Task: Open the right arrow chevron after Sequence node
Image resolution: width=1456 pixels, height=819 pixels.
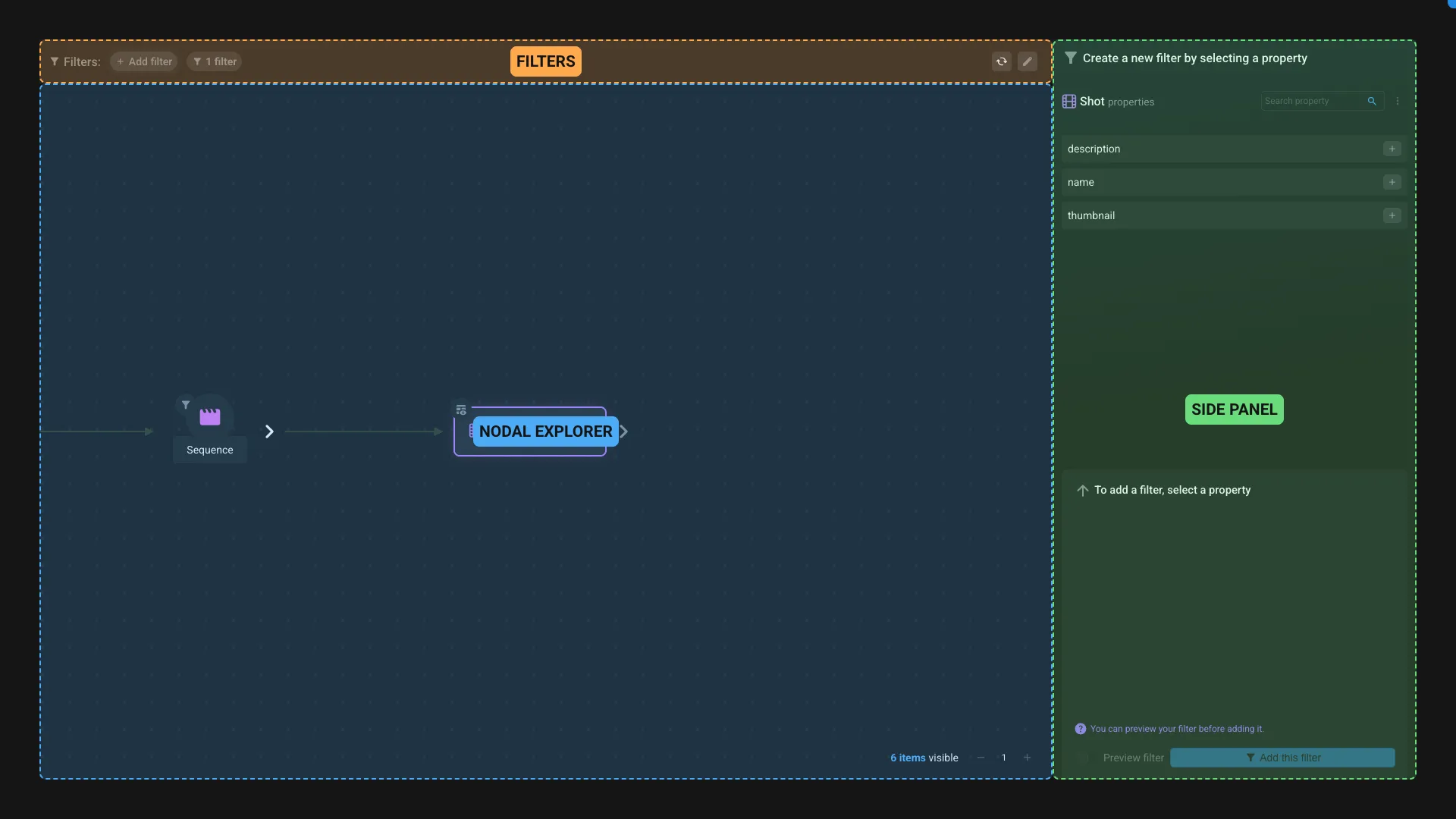Action: click(x=270, y=431)
